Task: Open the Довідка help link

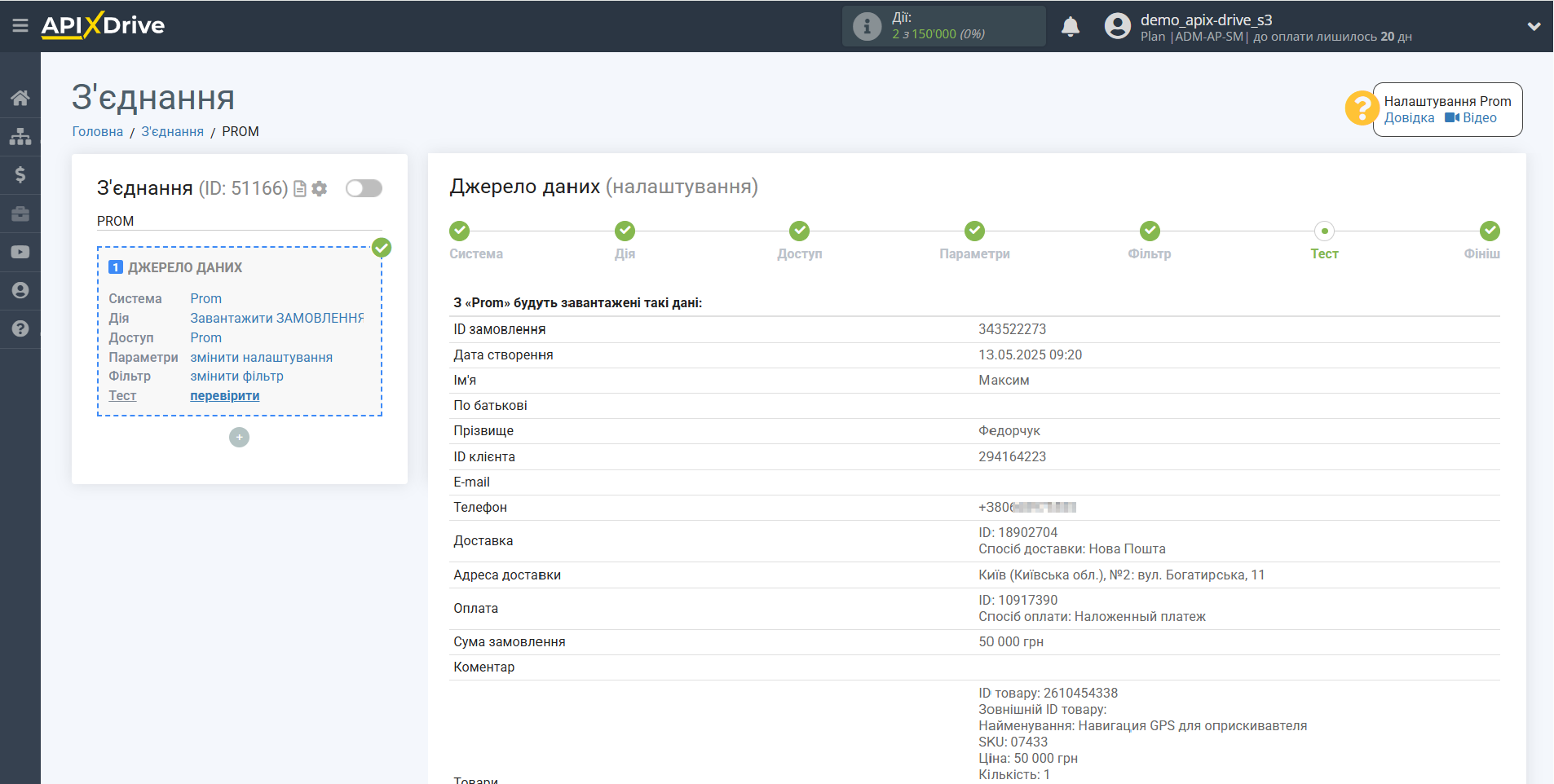Action: [1409, 118]
